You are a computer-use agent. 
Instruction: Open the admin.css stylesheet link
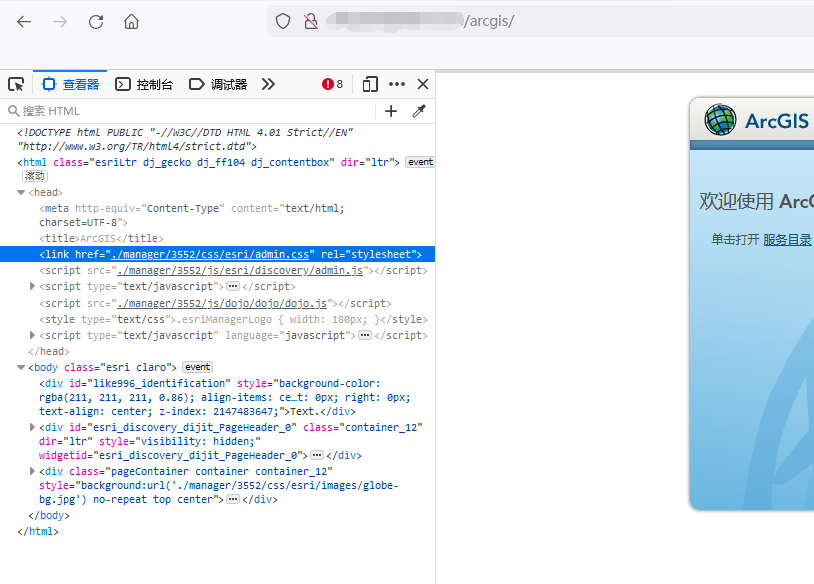click(210, 254)
